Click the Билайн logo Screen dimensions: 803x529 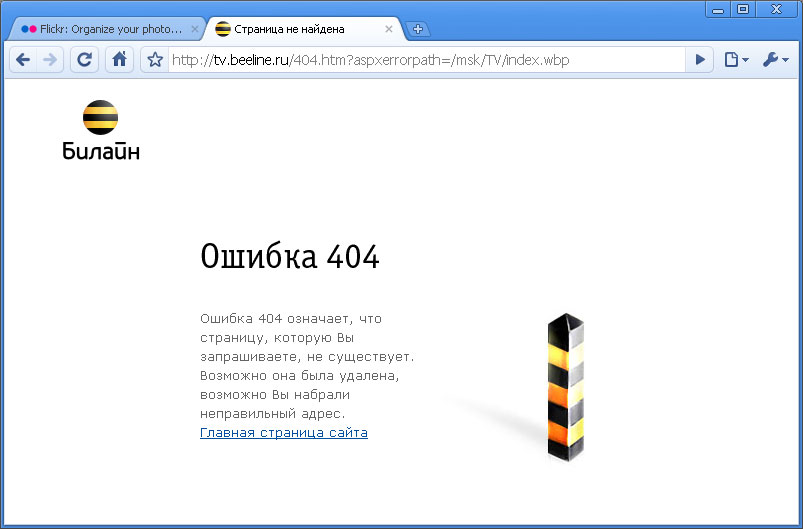click(x=101, y=130)
